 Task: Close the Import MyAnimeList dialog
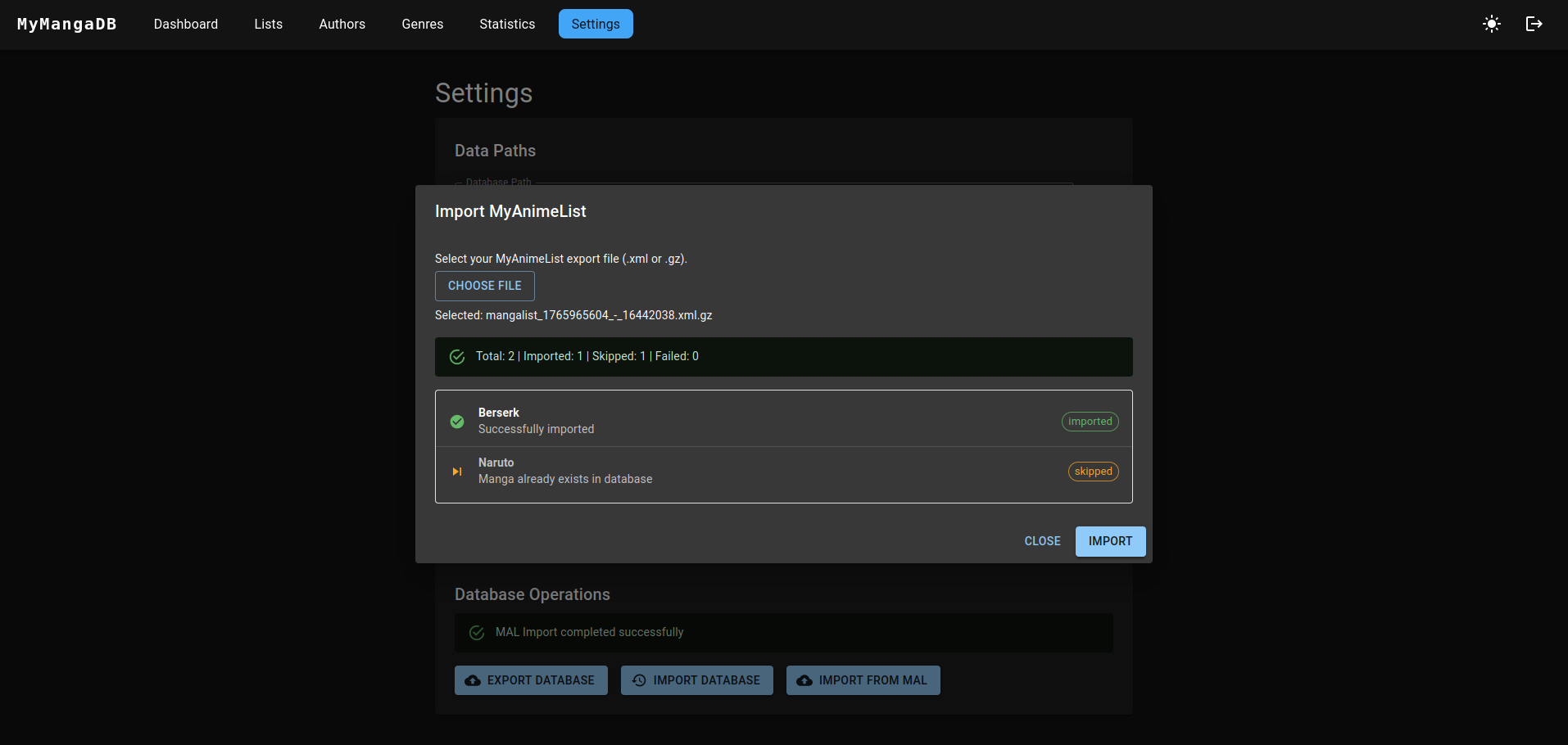click(1042, 541)
